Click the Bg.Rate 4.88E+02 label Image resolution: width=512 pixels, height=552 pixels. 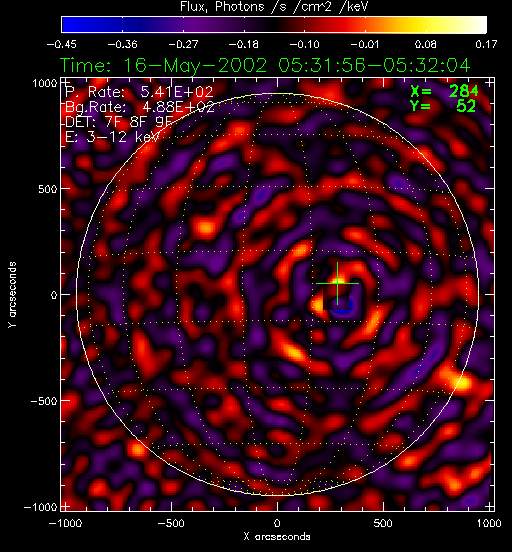[140, 107]
